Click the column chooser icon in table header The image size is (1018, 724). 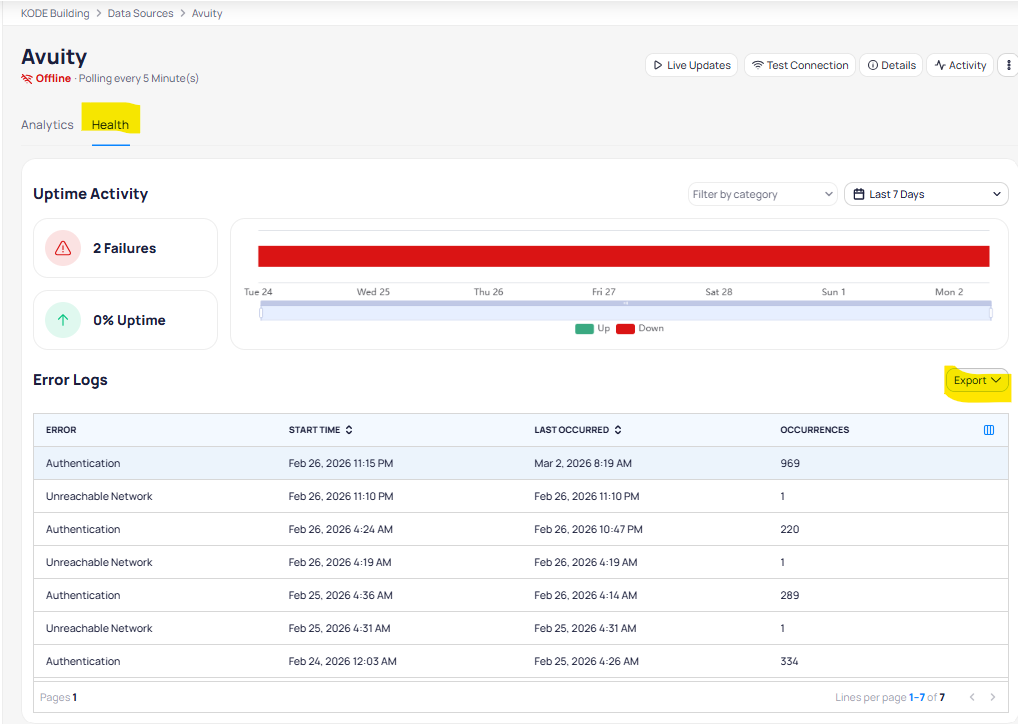tap(989, 430)
